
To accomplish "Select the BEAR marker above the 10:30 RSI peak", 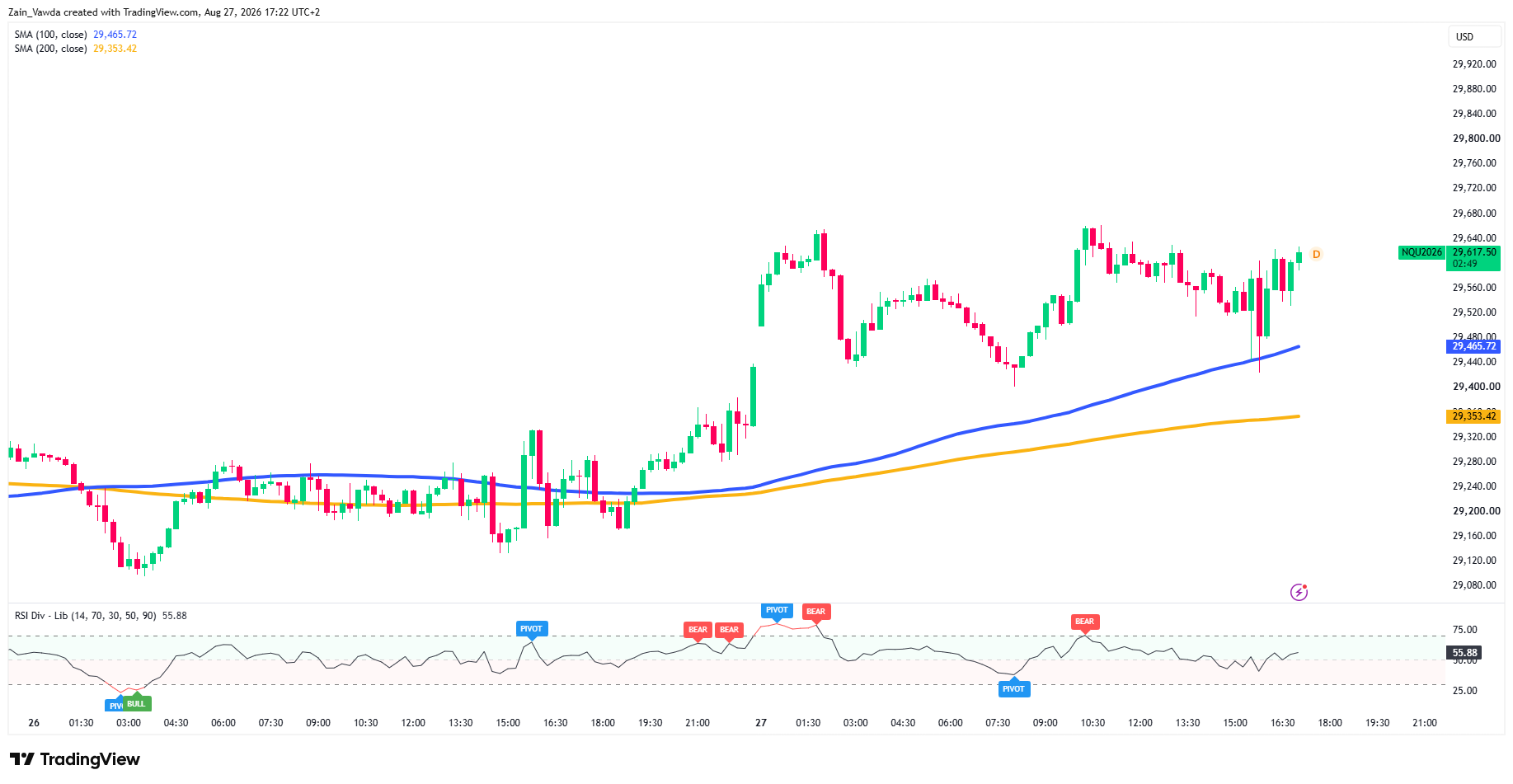I will 1084,622.
